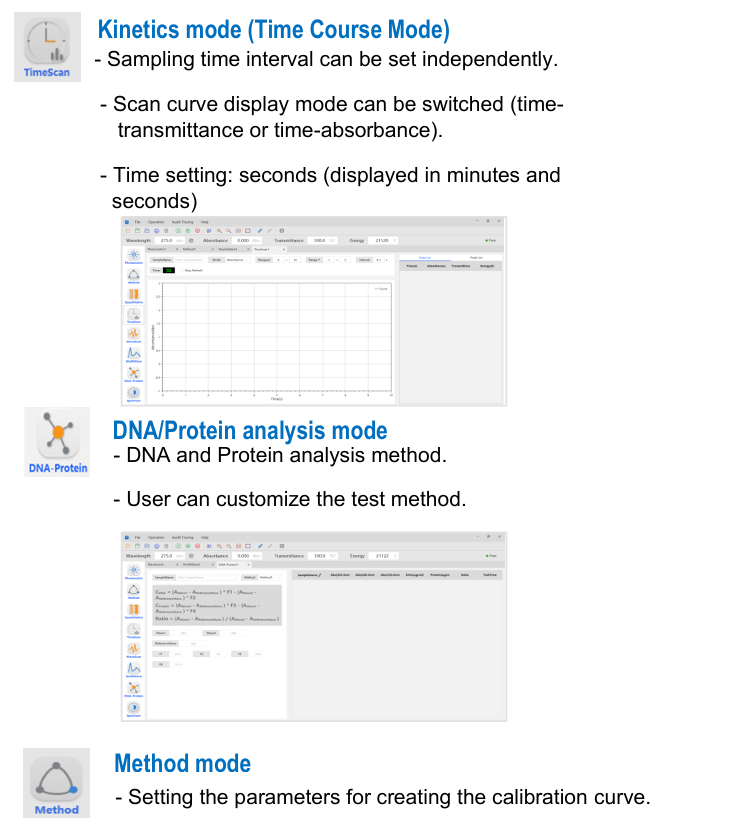Image resolution: width=742 pixels, height=825 pixels.
Task: Open MultiWave in the DNA/Protein window sidebar
Action: [x=133, y=670]
